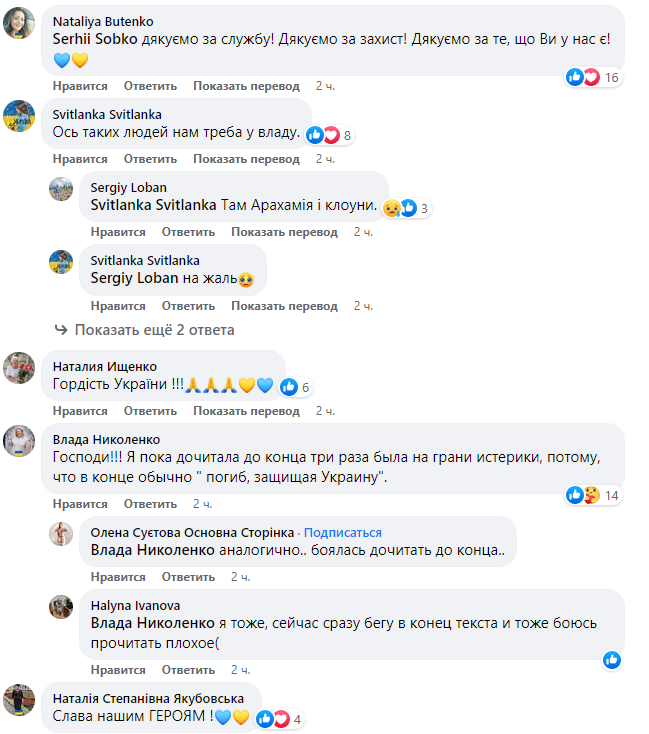This screenshot has width=649, height=734.
Task: View reactions on Наталія Якубовська's comment
Action: 278,718
